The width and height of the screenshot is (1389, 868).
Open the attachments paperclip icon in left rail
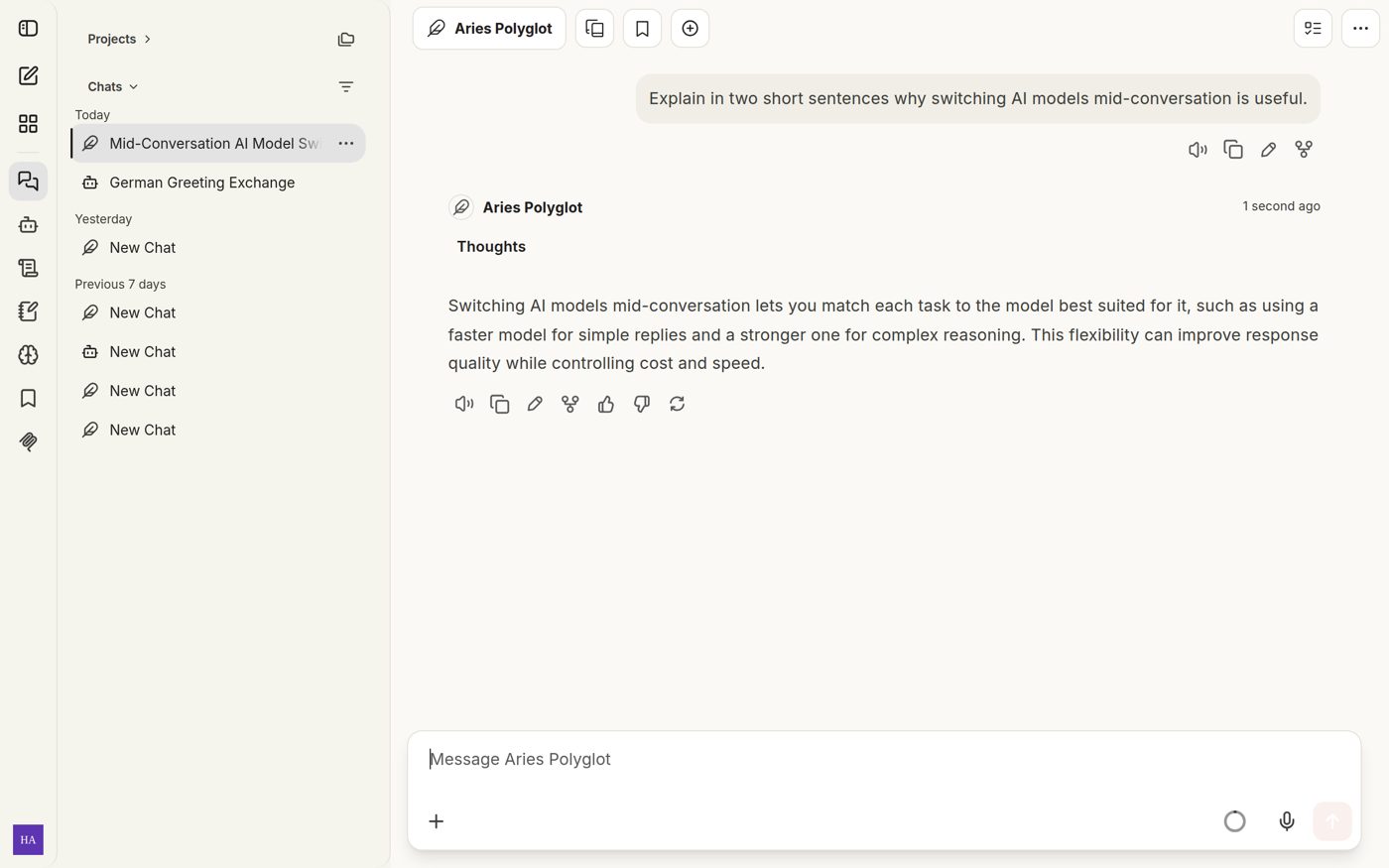[x=28, y=441]
